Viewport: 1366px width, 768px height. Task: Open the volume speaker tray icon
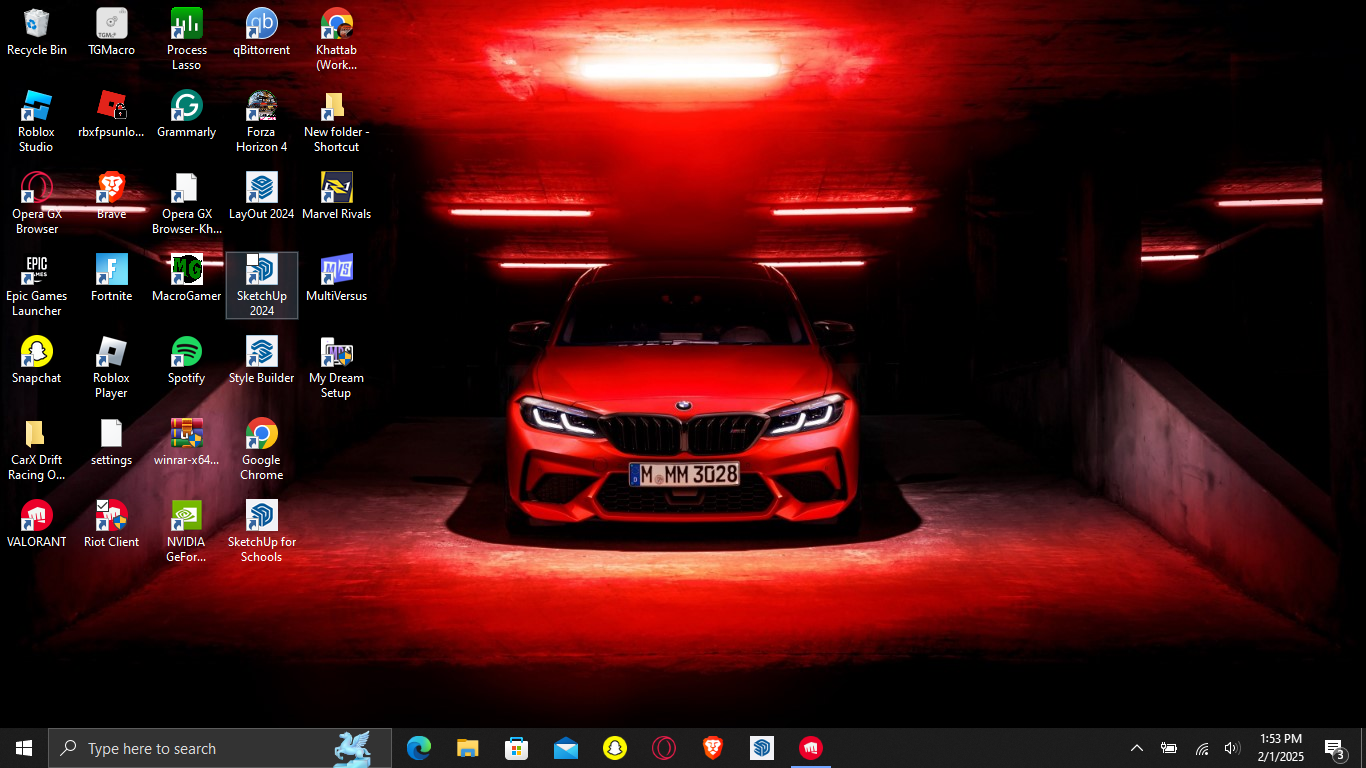pos(1232,748)
